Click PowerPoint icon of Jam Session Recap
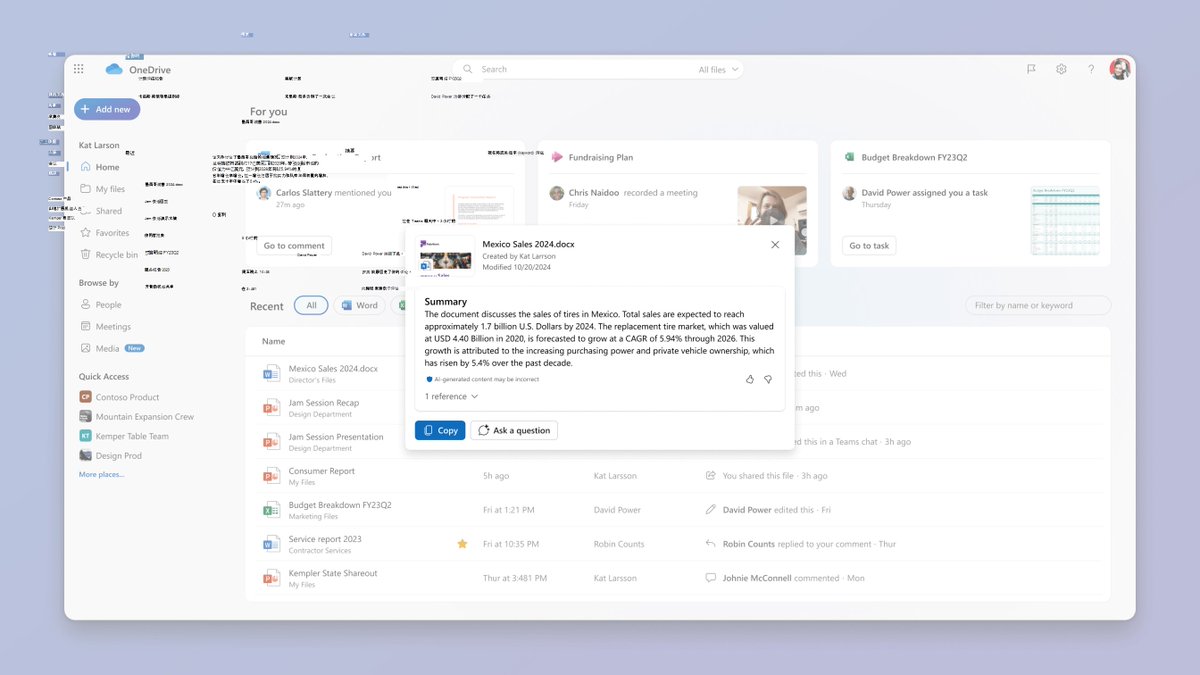 click(x=271, y=408)
